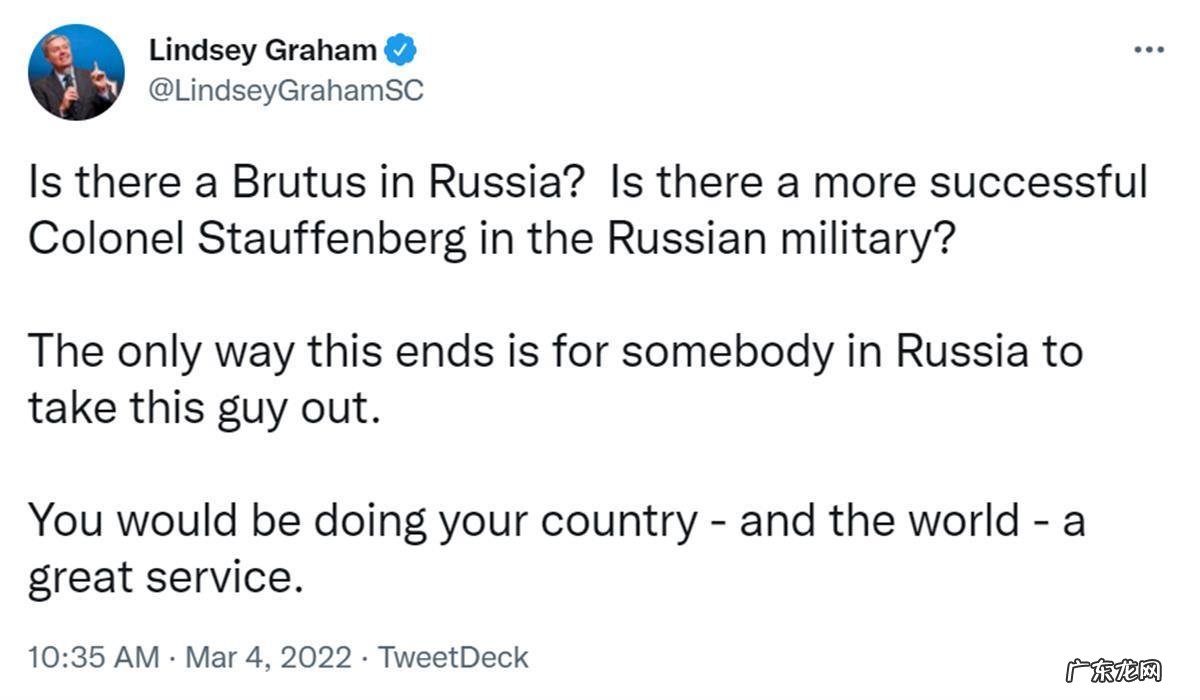Click the sentence starting "You would be"
The width and height of the screenshot is (1200, 700).
tap(555, 522)
